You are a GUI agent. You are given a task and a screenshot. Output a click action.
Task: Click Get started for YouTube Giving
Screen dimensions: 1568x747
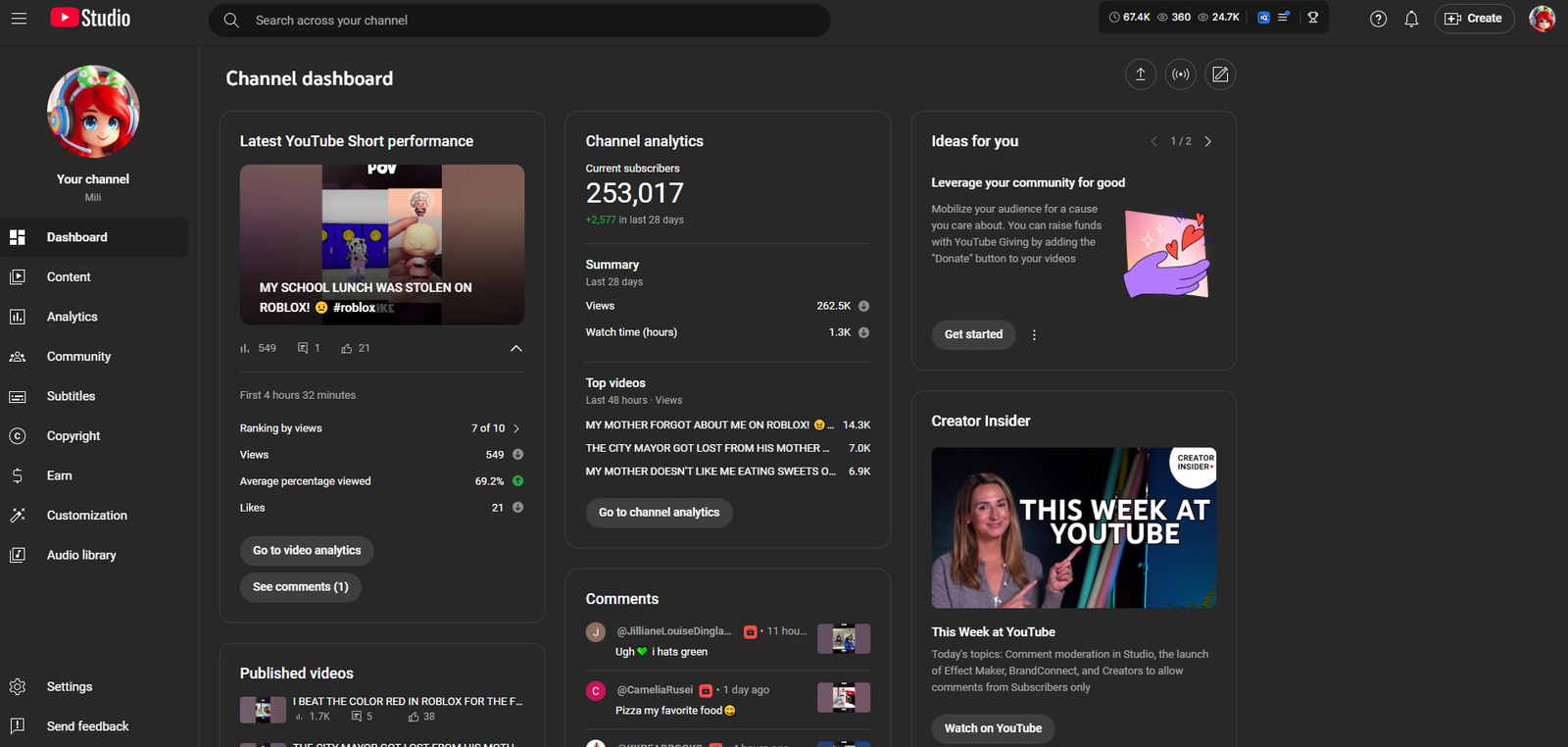974,334
